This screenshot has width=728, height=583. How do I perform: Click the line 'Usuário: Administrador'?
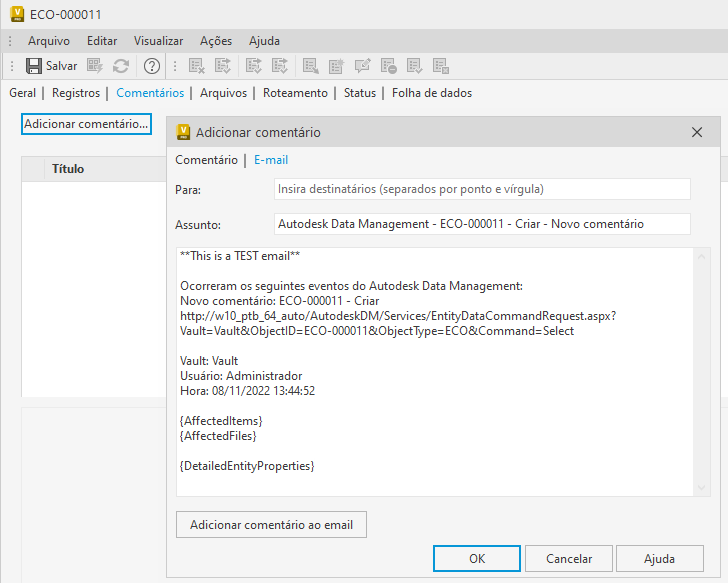click(x=241, y=376)
